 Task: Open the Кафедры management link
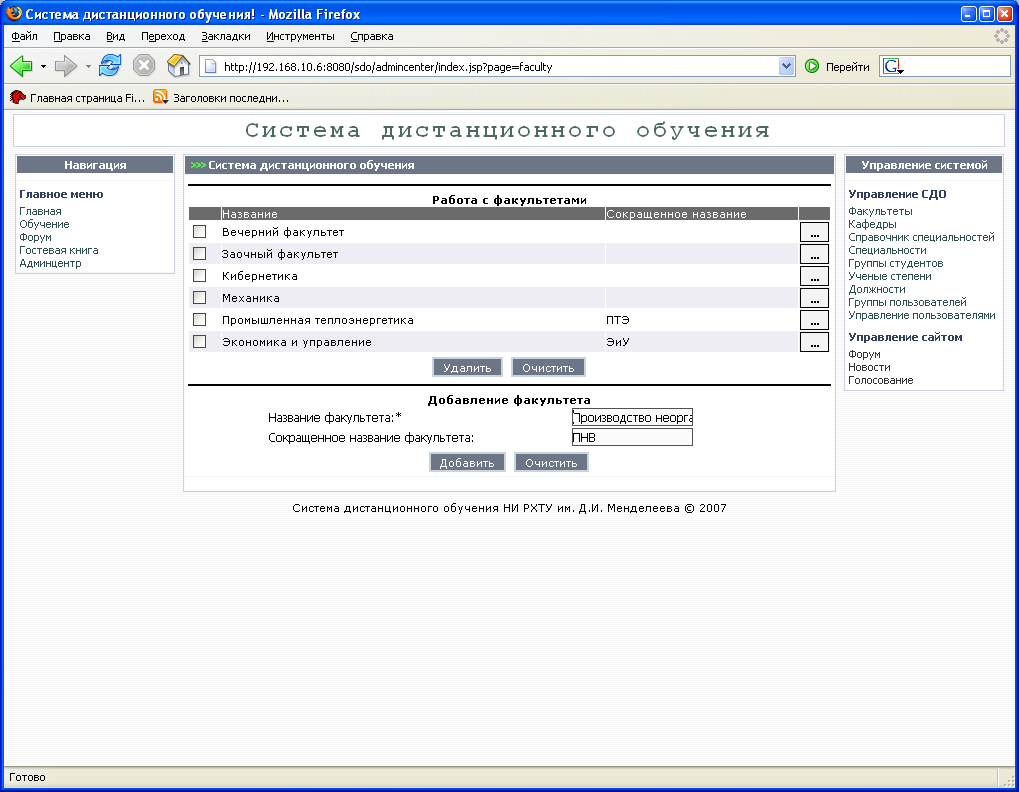(x=872, y=224)
